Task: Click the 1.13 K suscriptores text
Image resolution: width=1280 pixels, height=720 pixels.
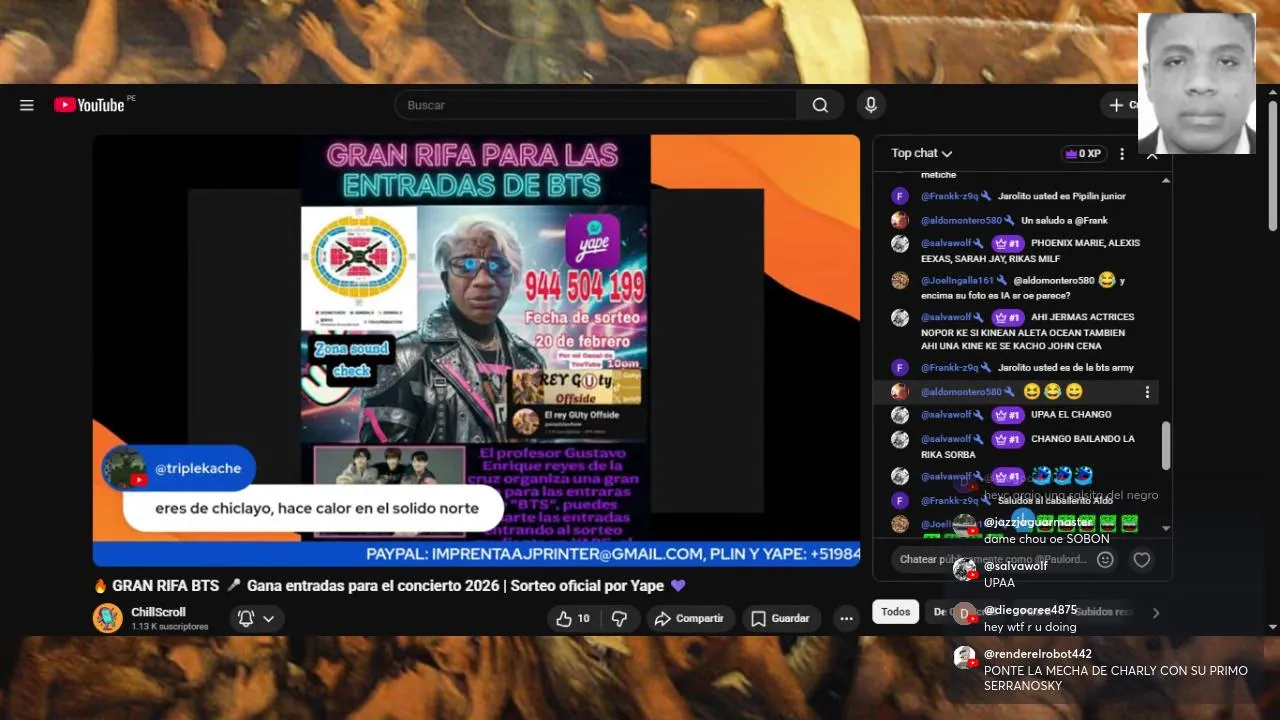Action: point(170,627)
